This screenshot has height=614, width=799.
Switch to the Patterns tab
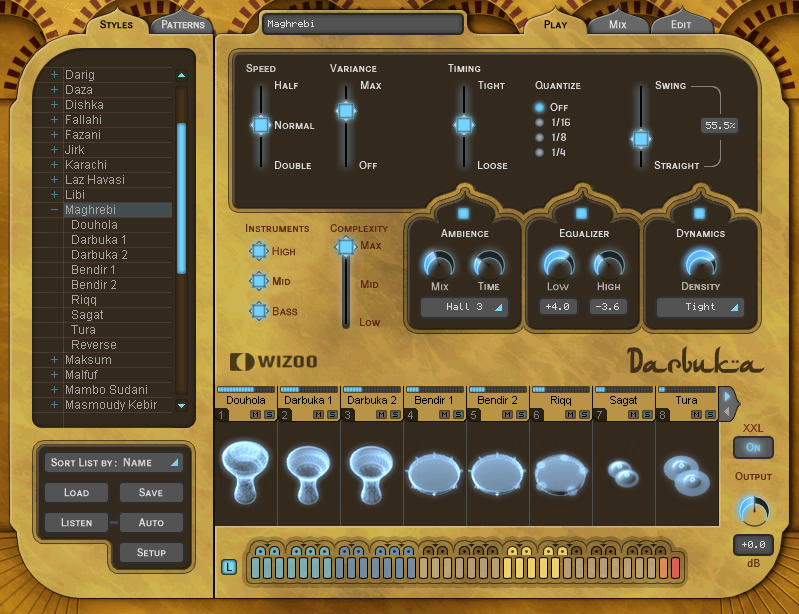click(x=182, y=24)
